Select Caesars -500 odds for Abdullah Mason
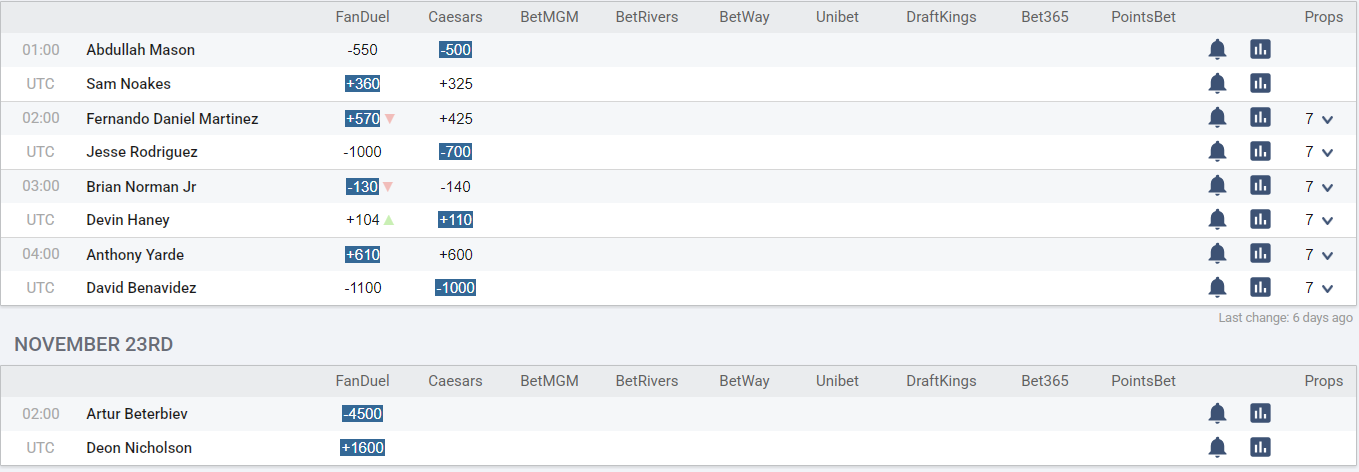The image size is (1359, 472). pos(455,50)
